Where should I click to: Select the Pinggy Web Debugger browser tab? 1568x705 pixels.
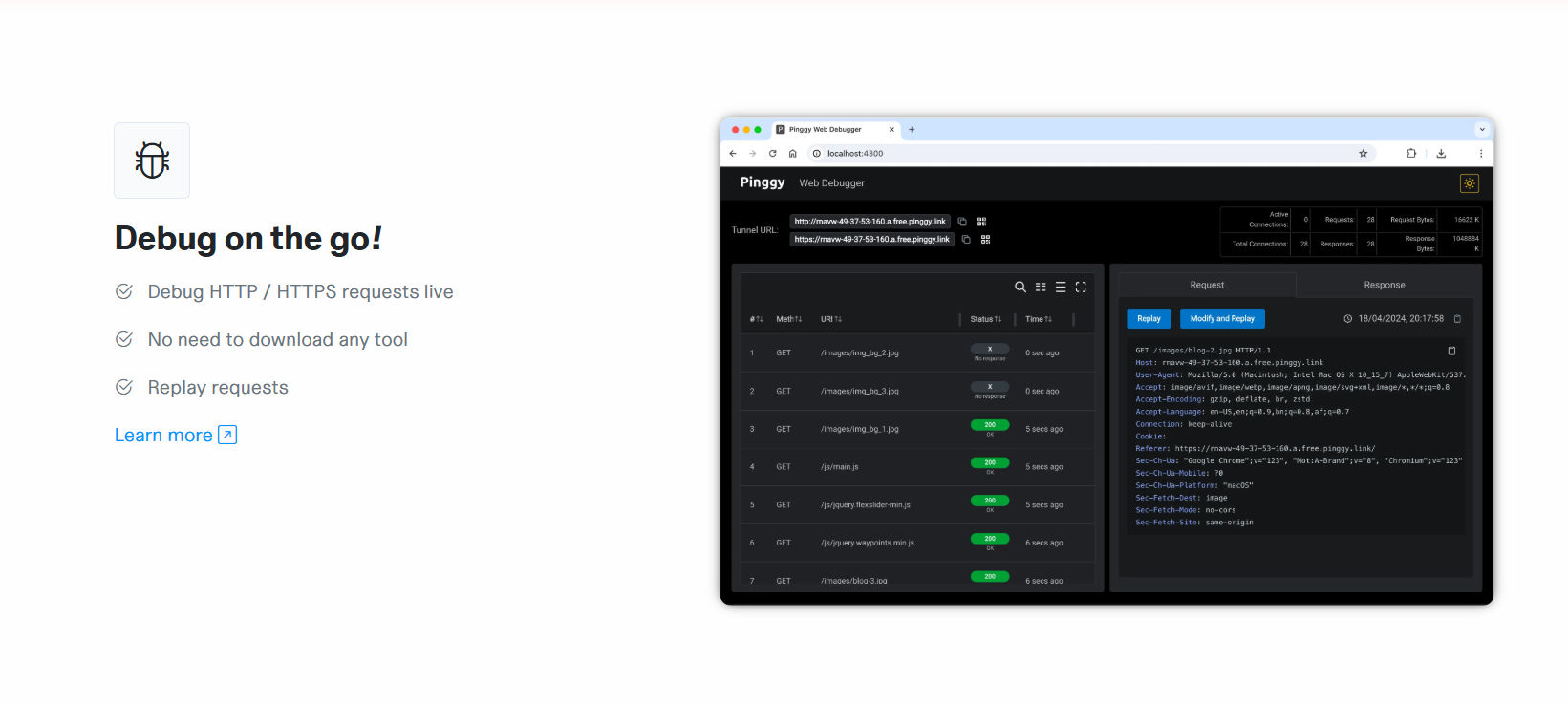pyautogui.click(x=835, y=129)
